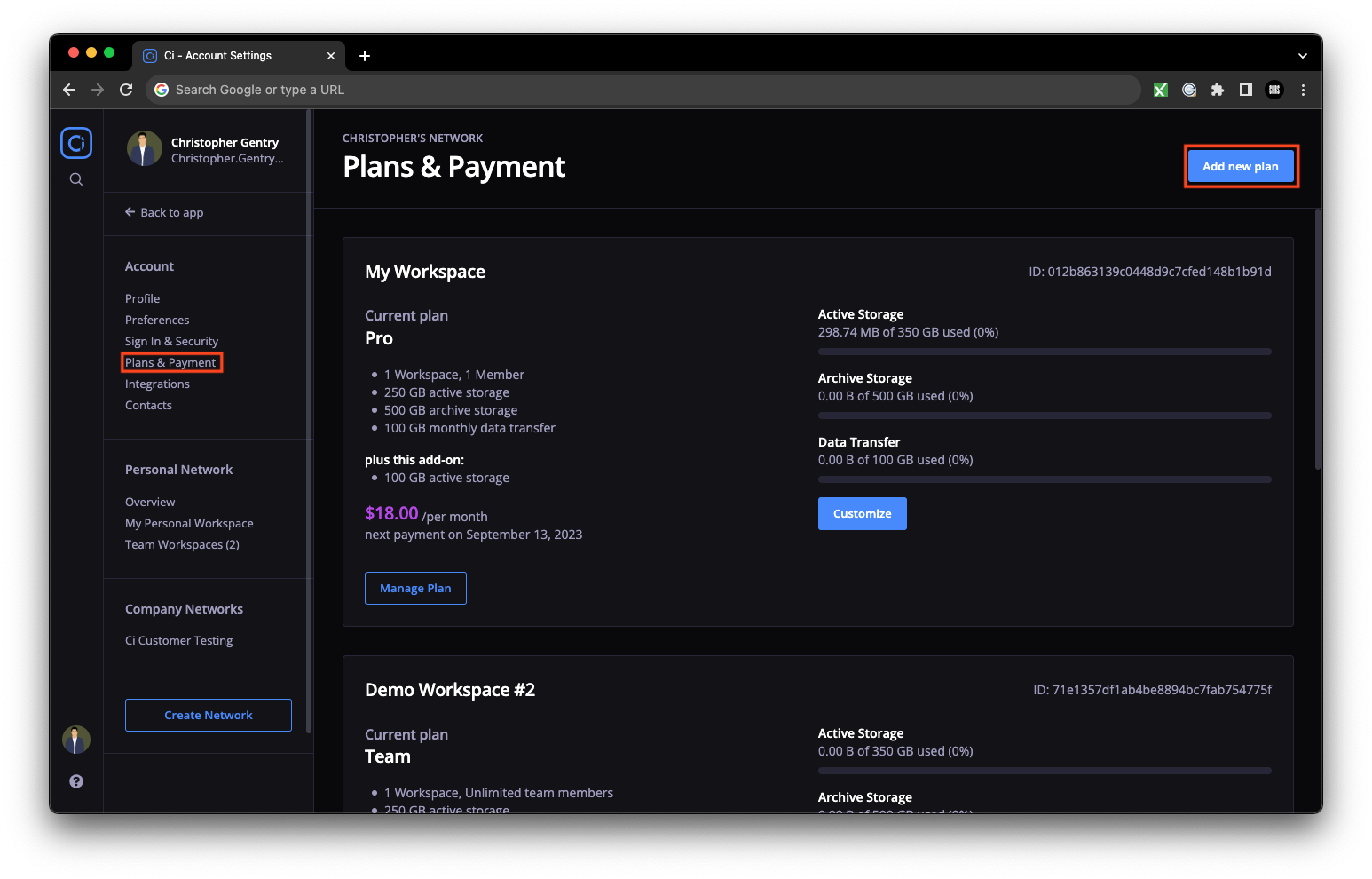Click the Google icon in address bar
The height and width of the screenshot is (879, 1372).
162,90
